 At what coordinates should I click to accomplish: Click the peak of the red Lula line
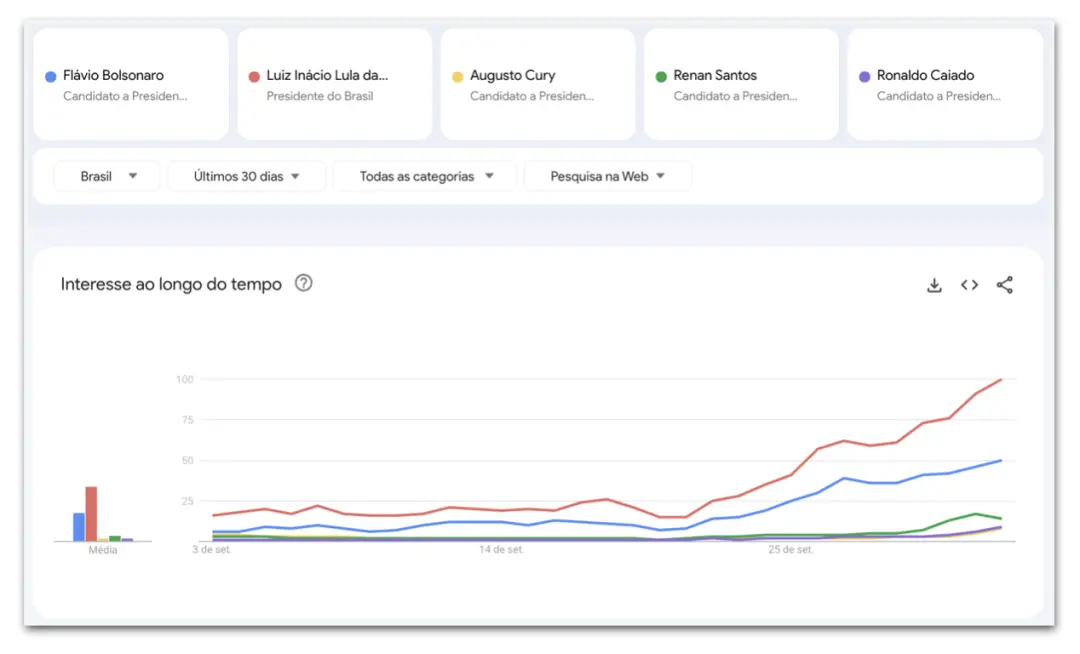1000,380
